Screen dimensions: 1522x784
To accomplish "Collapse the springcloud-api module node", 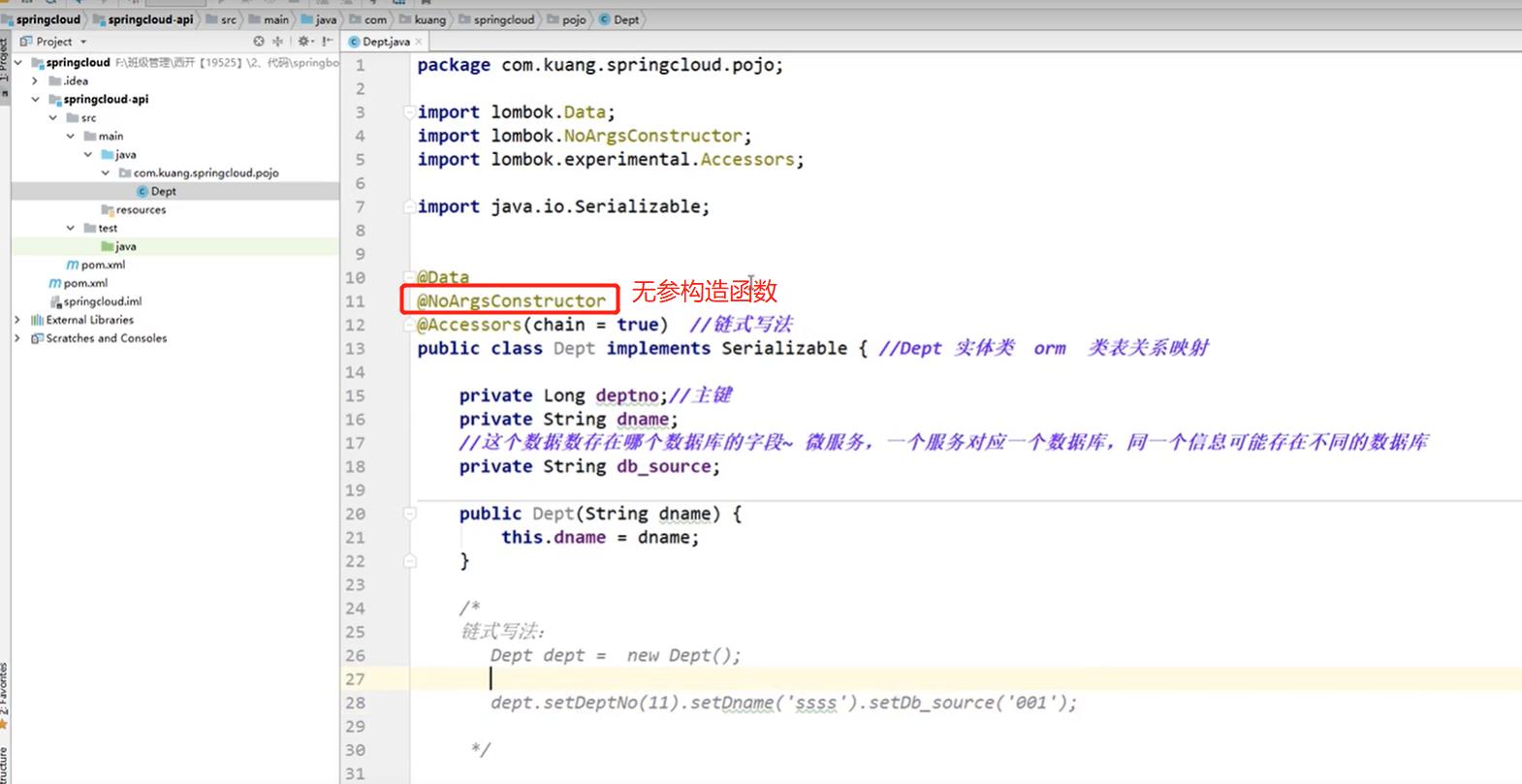I will (36, 99).
